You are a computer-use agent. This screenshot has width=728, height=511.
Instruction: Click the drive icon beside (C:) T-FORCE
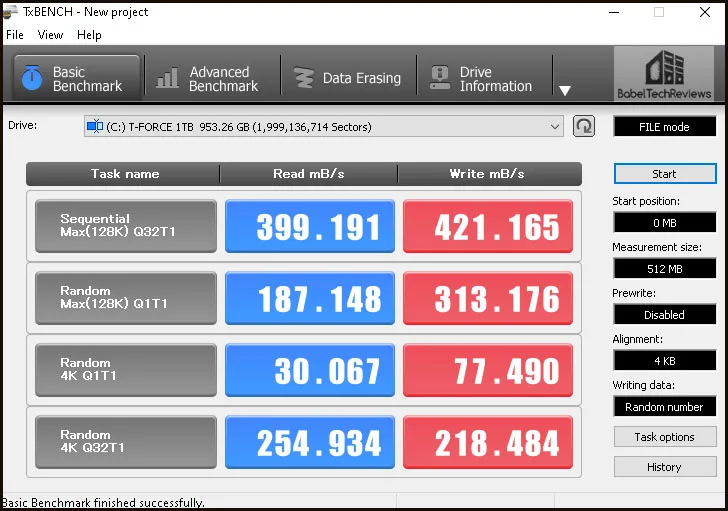(x=95, y=126)
